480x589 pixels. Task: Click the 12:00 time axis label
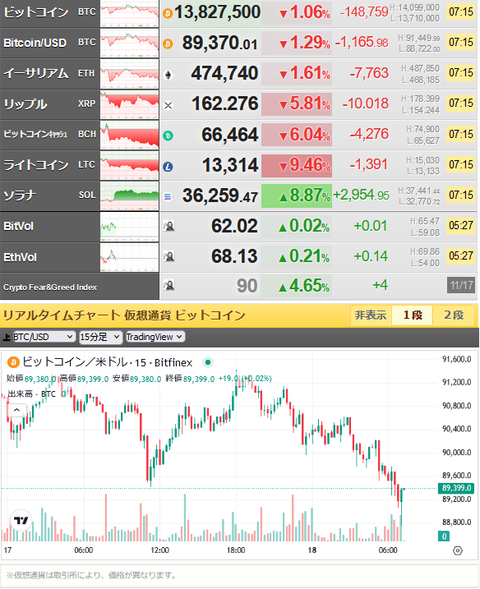click(x=160, y=550)
